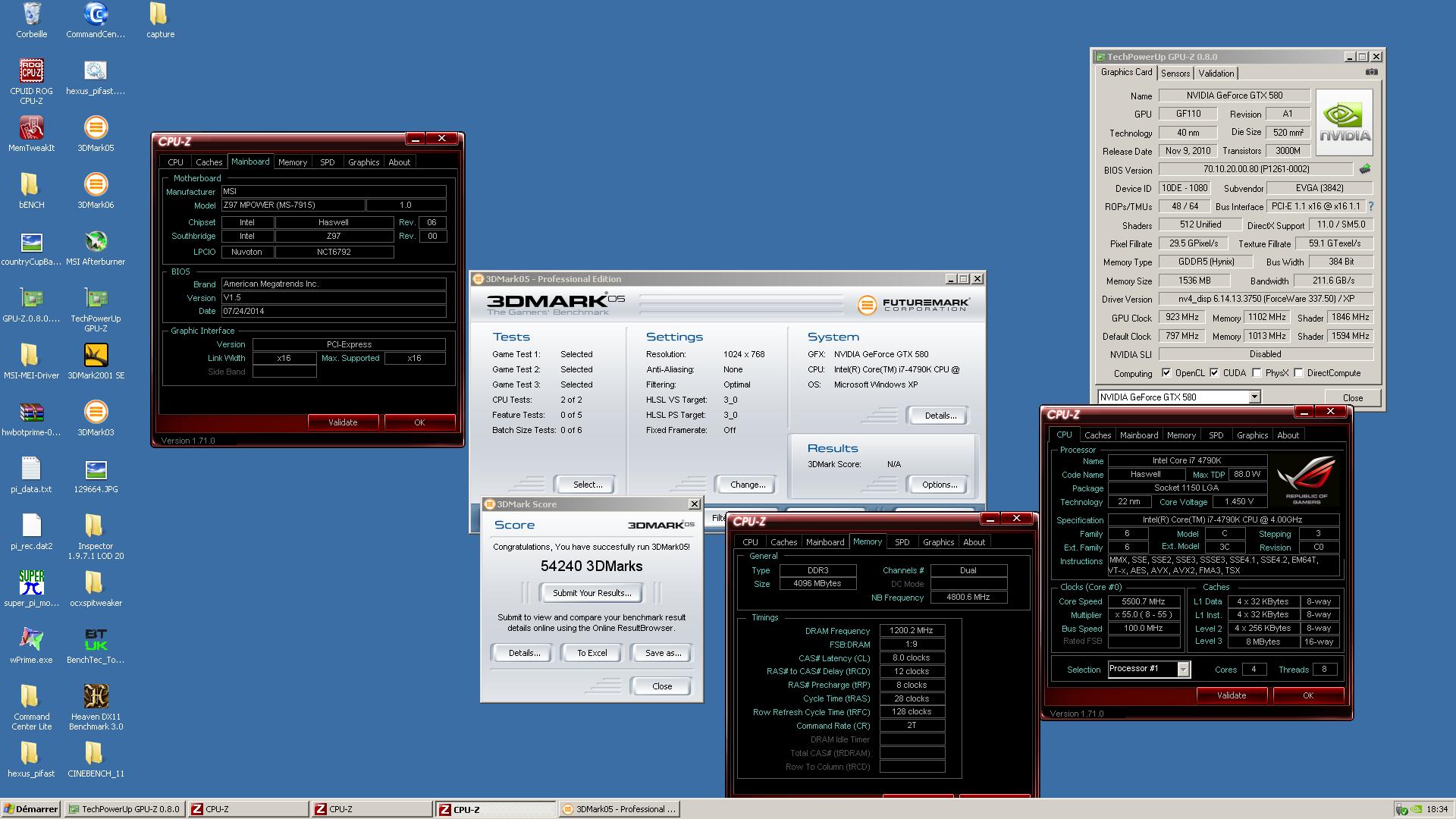Screen dimensions: 1456x819
Task: Click Options button under Results
Action: [x=940, y=485]
